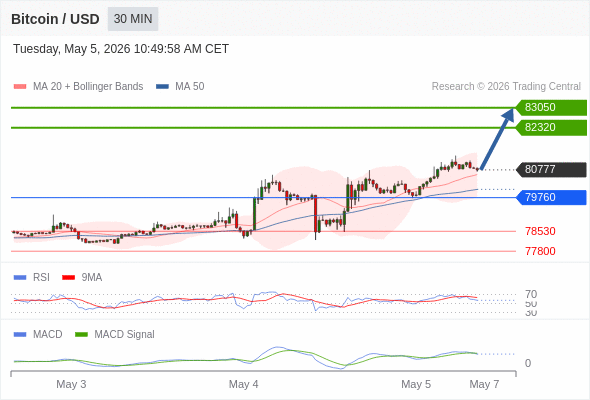Click the 78530 red support label
Viewport: 590px width, 400px height.
point(540,231)
